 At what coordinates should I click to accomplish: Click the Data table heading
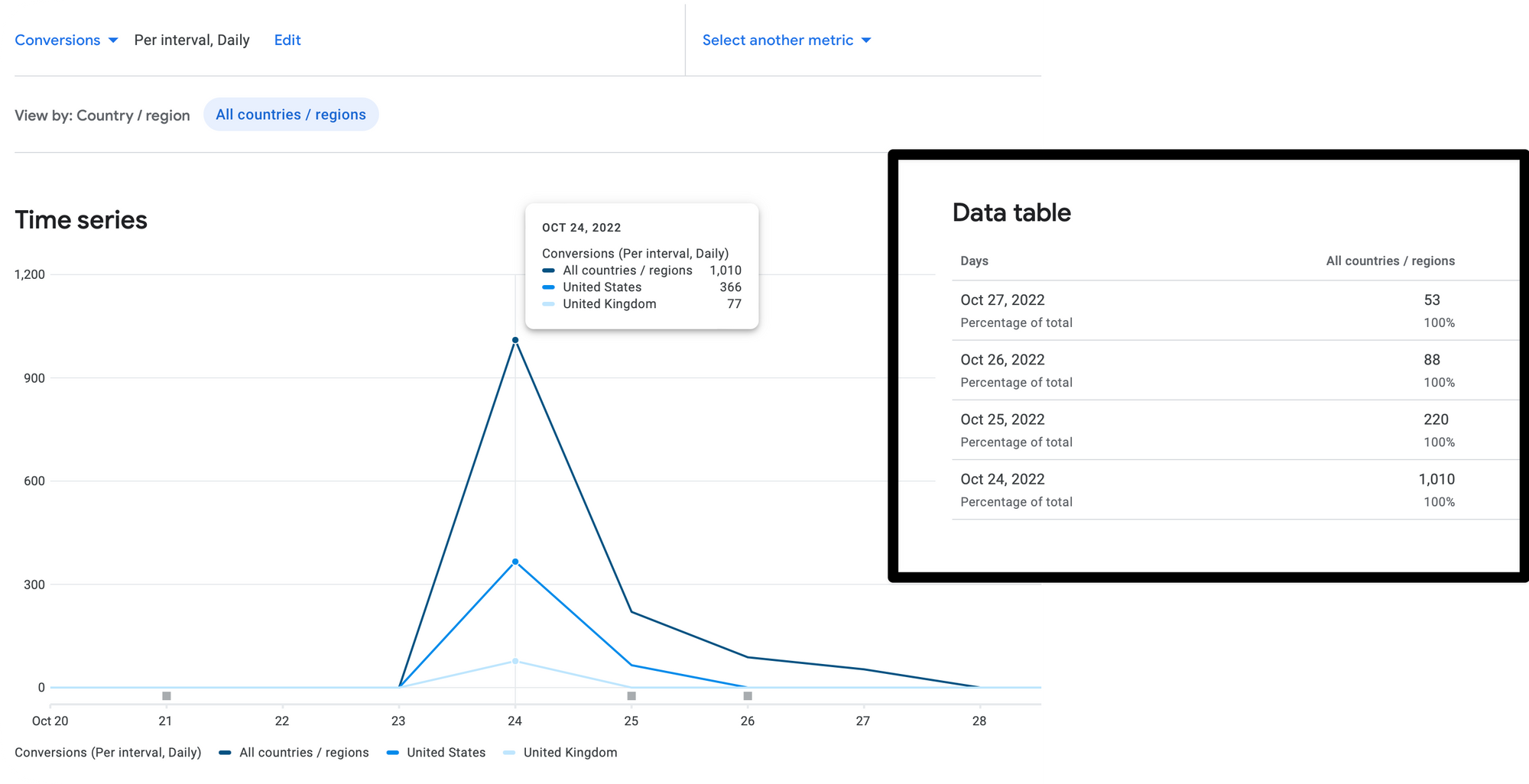1011,212
